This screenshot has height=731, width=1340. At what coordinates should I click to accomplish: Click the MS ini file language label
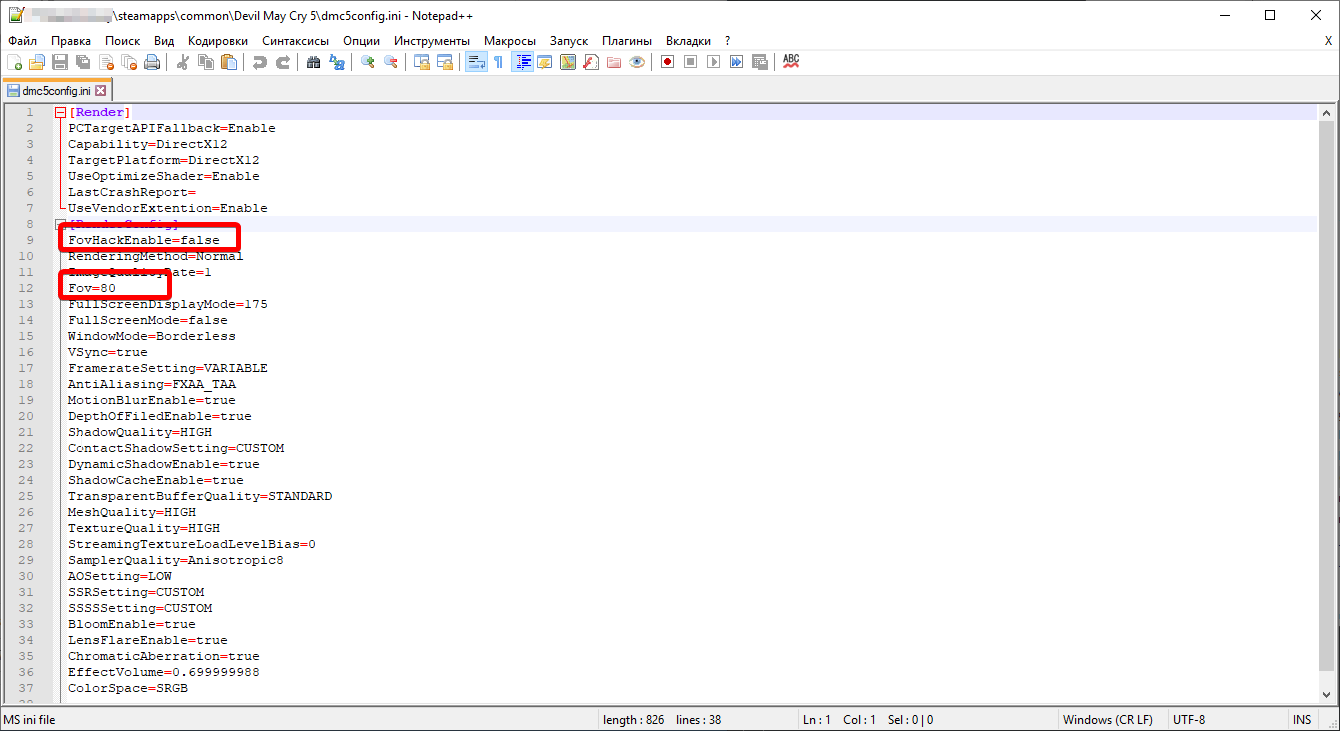(30, 720)
